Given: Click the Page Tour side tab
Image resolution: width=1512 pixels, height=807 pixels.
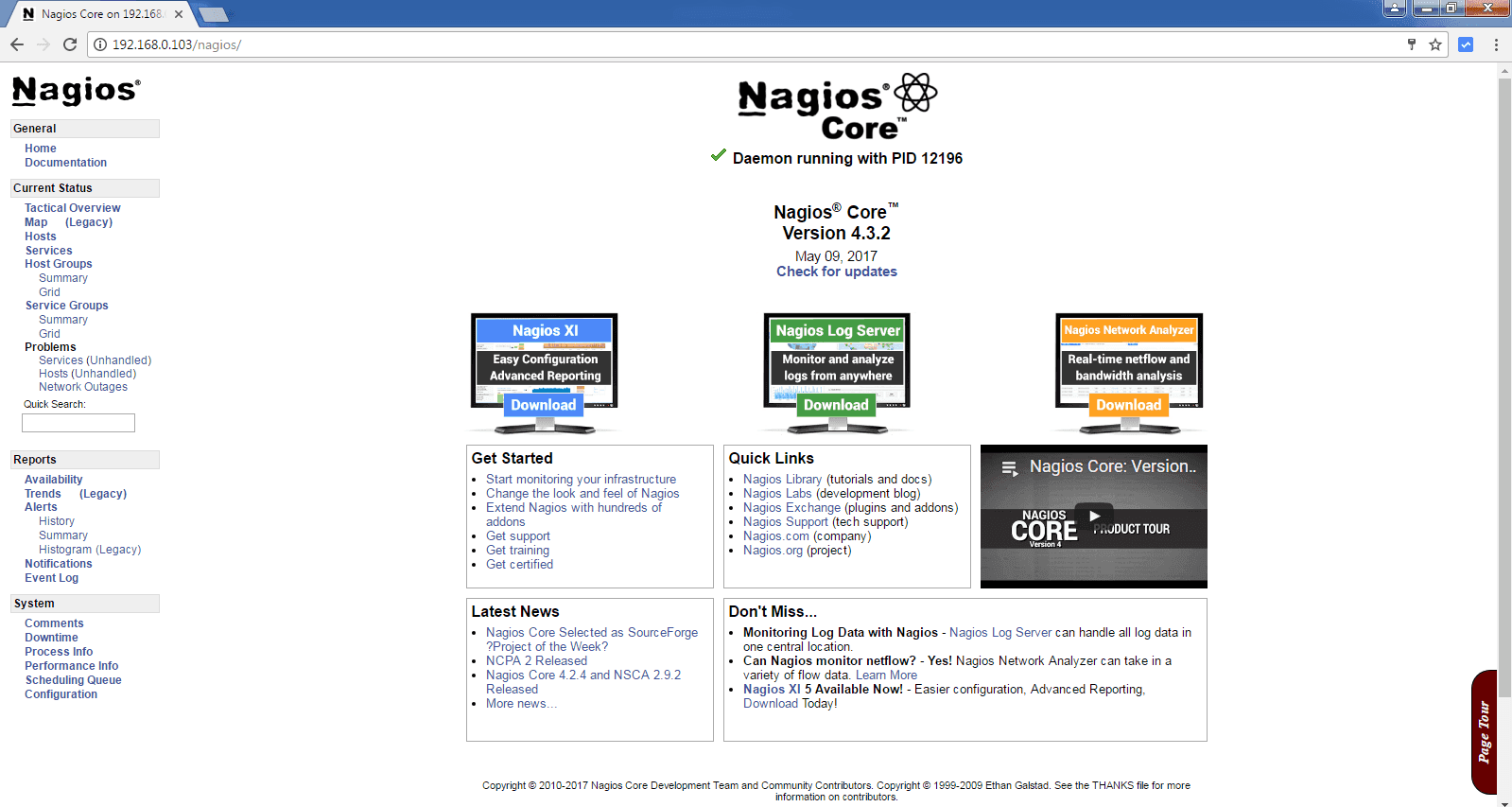Looking at the screenshot, I should click(1484, 732).
